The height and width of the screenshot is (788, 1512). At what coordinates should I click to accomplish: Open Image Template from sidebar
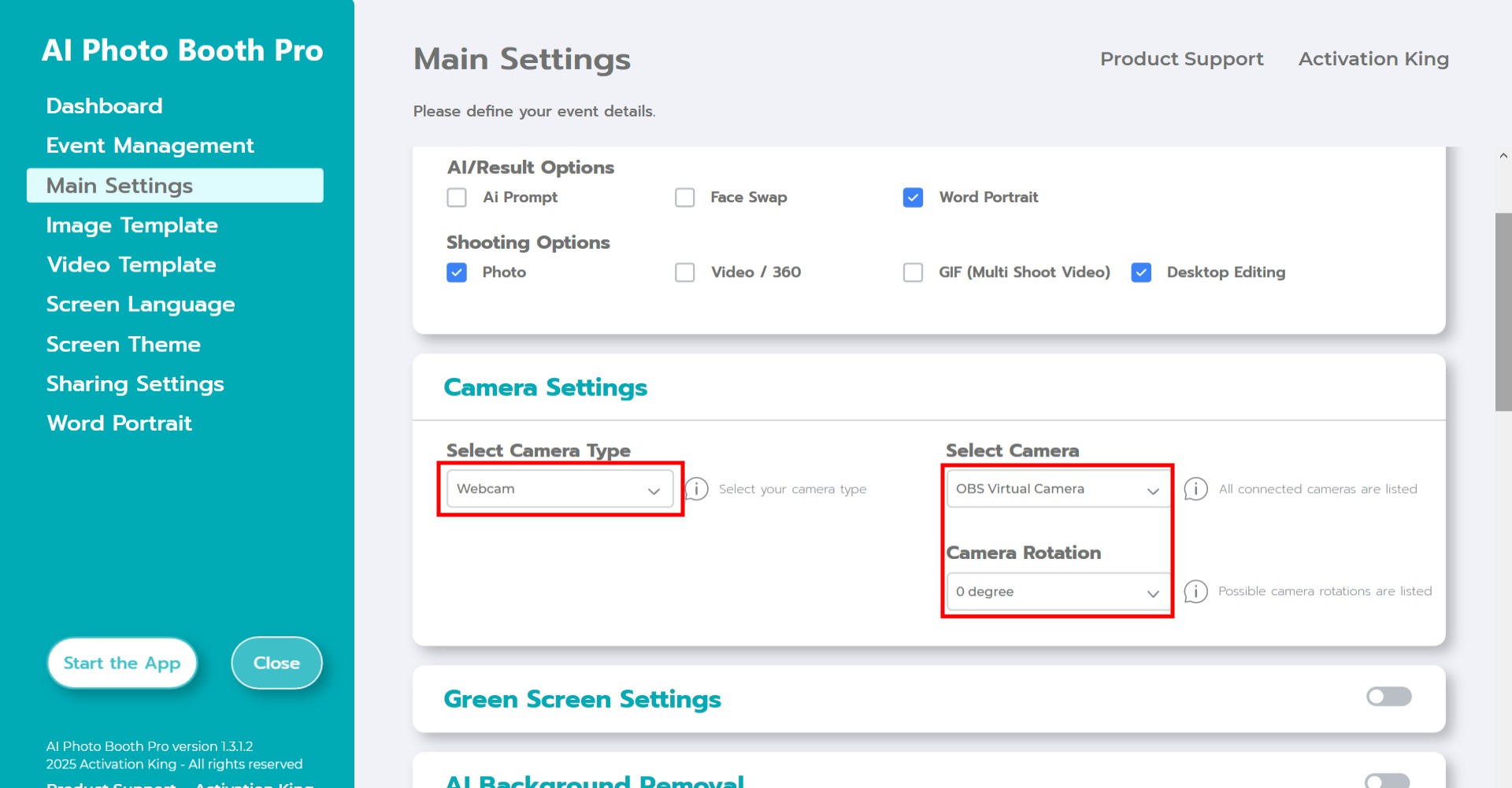[x=132, y=226]
